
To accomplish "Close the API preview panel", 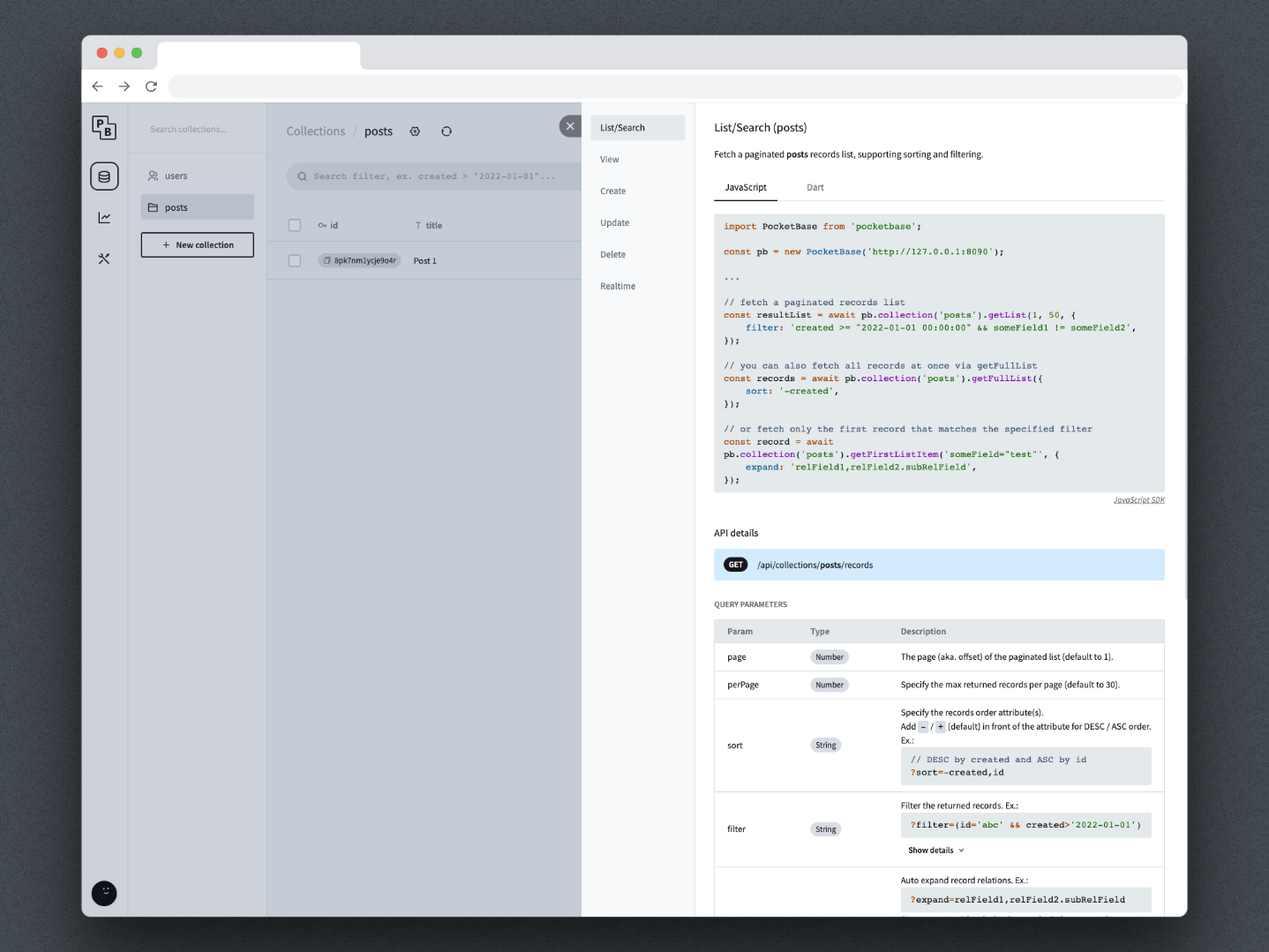I will (x=570, y=126).
